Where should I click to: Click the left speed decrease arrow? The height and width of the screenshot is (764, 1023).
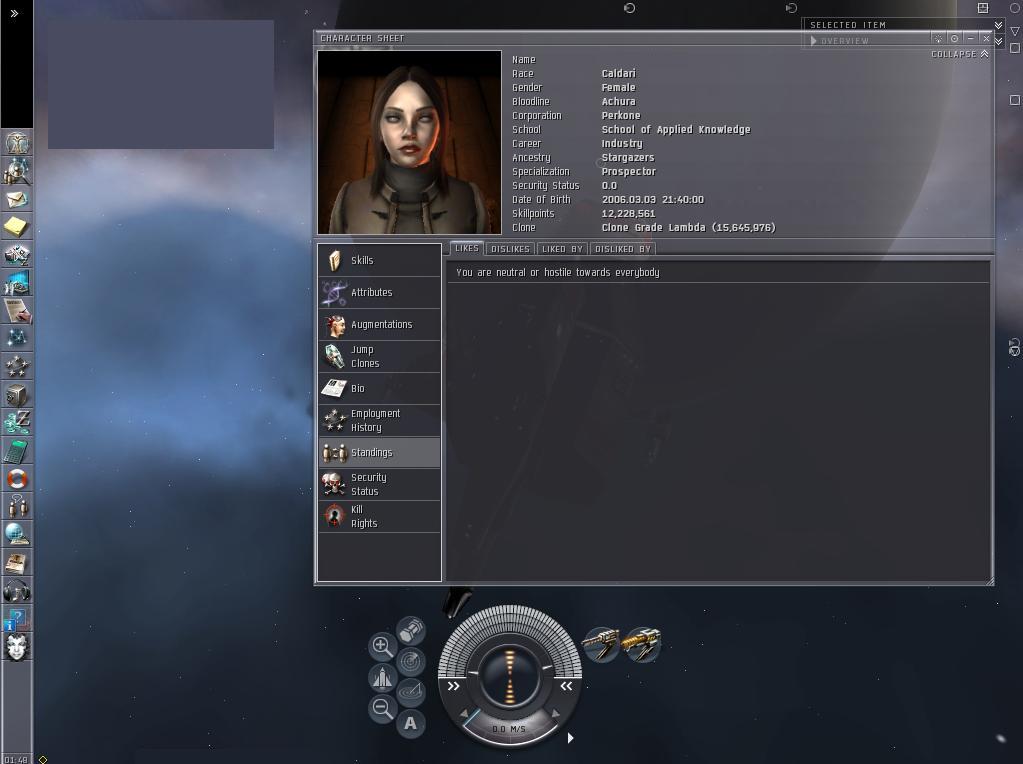coord(463,714)
